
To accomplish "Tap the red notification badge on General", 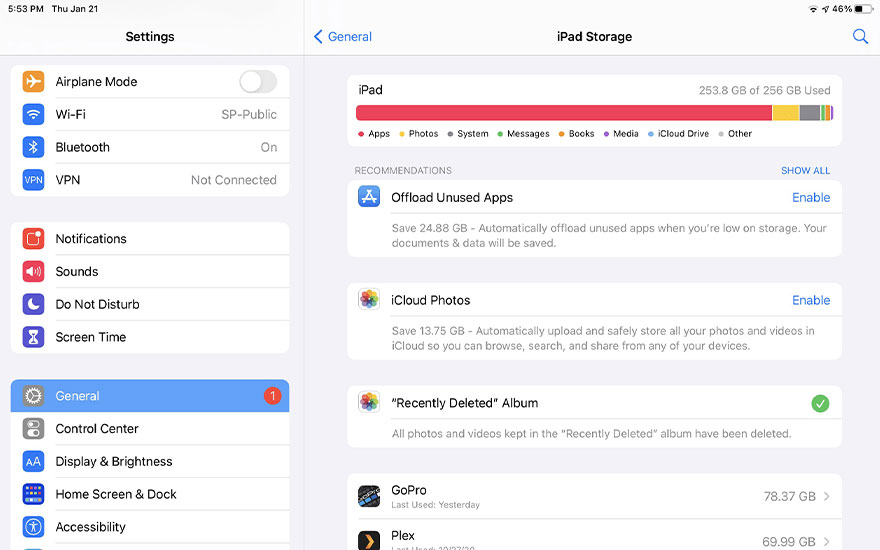I will tap(272, 396).
